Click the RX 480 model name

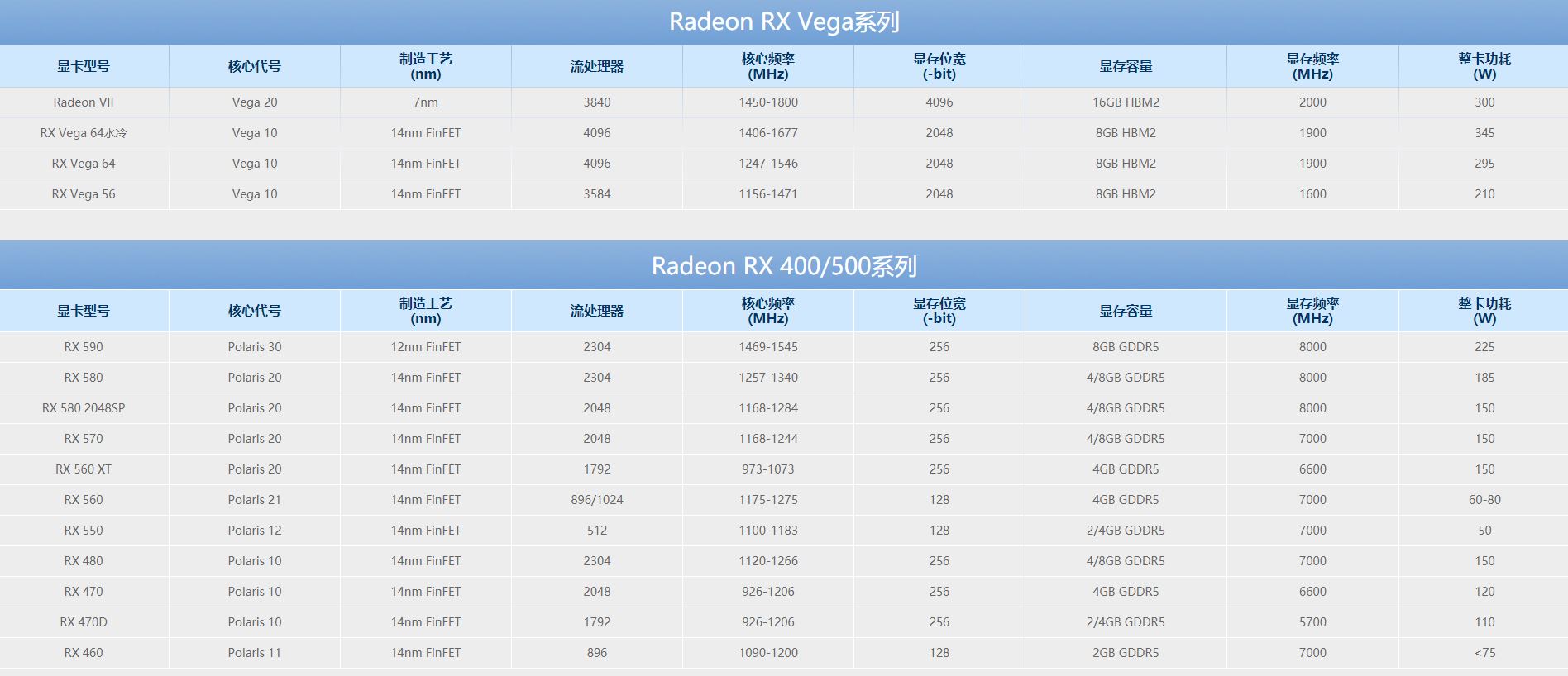(84, 561)
